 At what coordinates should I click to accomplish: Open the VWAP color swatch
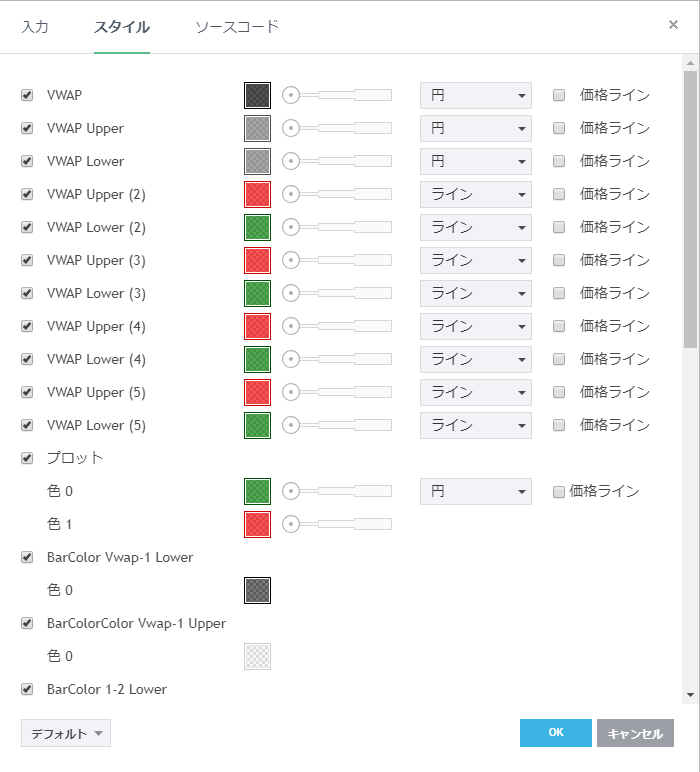click(x=257, y=95)
